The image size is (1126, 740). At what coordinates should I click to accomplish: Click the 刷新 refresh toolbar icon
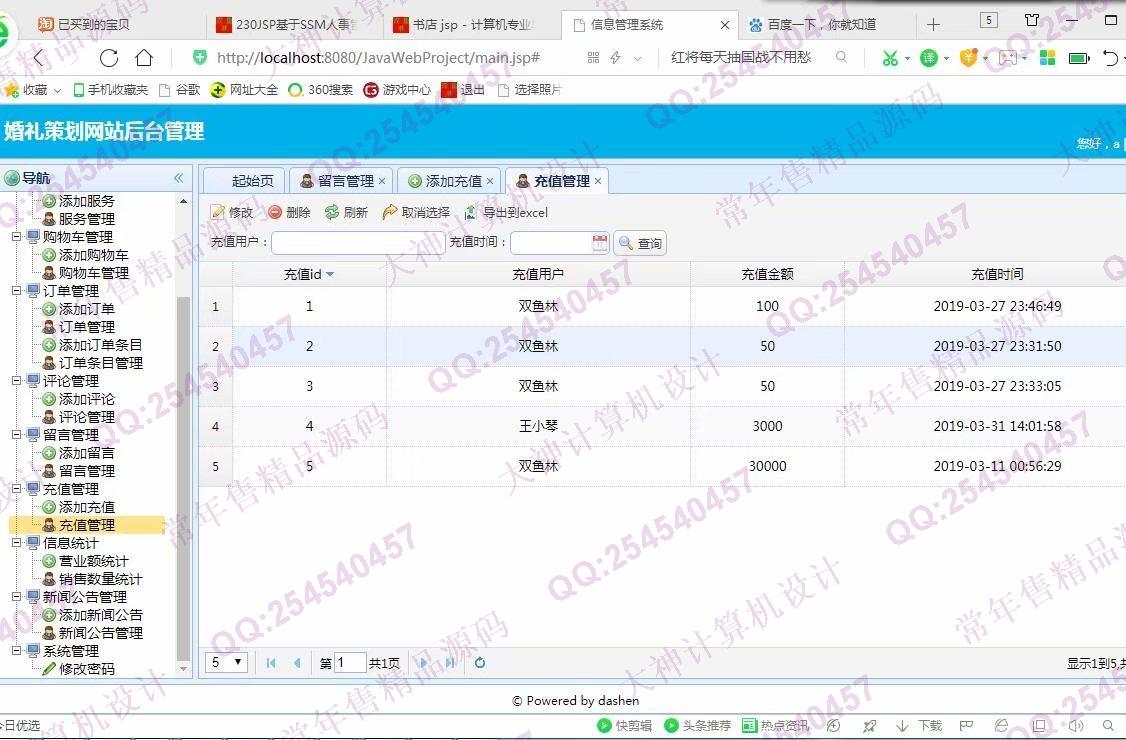point(332,213)
